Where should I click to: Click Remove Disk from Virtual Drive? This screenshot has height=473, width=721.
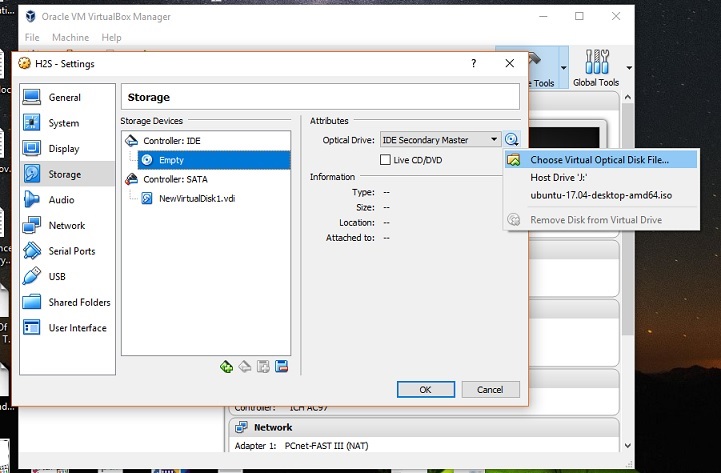pos(601,220)
